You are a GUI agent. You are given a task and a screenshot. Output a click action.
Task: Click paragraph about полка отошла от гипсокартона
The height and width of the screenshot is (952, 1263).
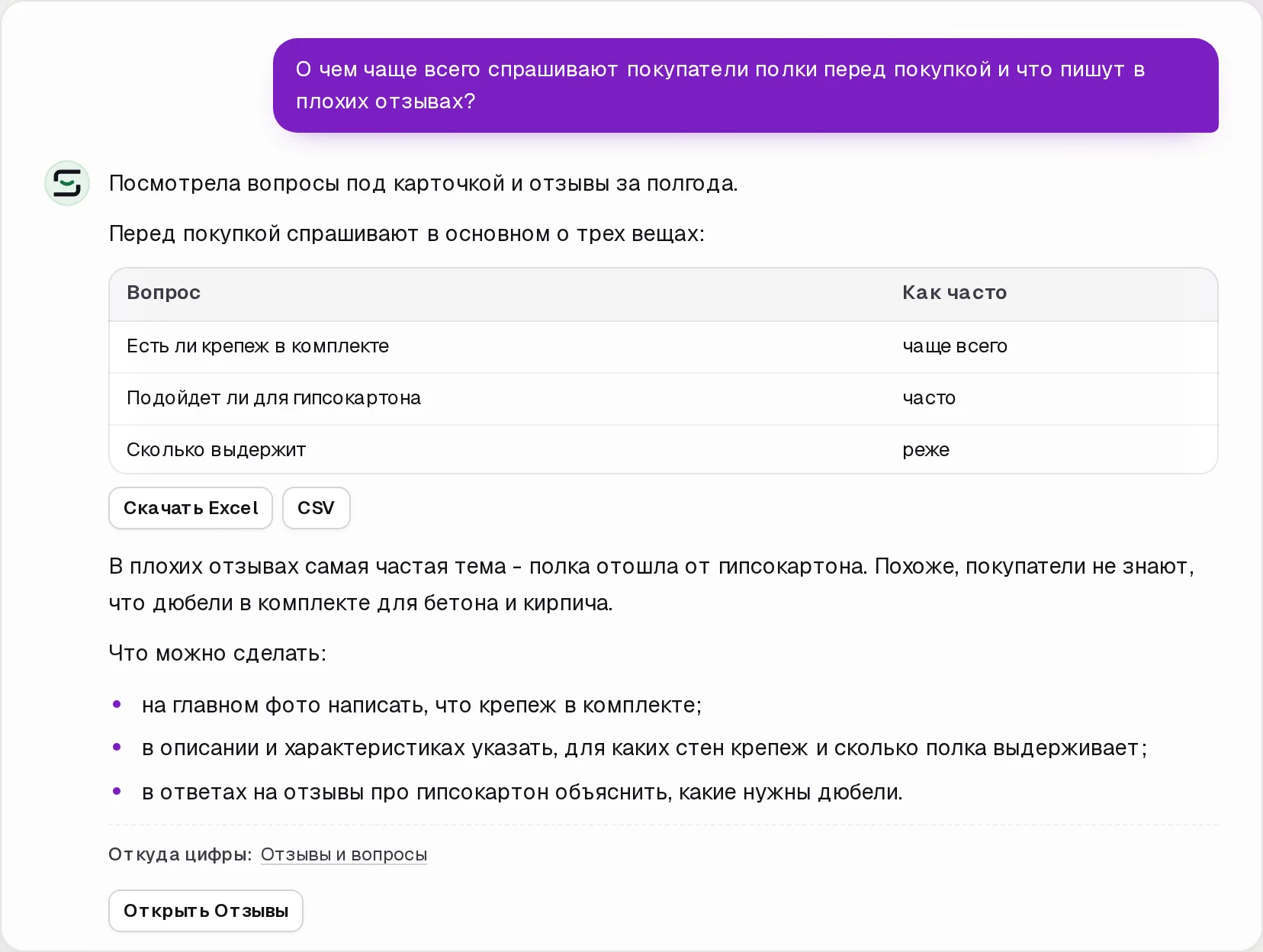click(x=651, y=584)
